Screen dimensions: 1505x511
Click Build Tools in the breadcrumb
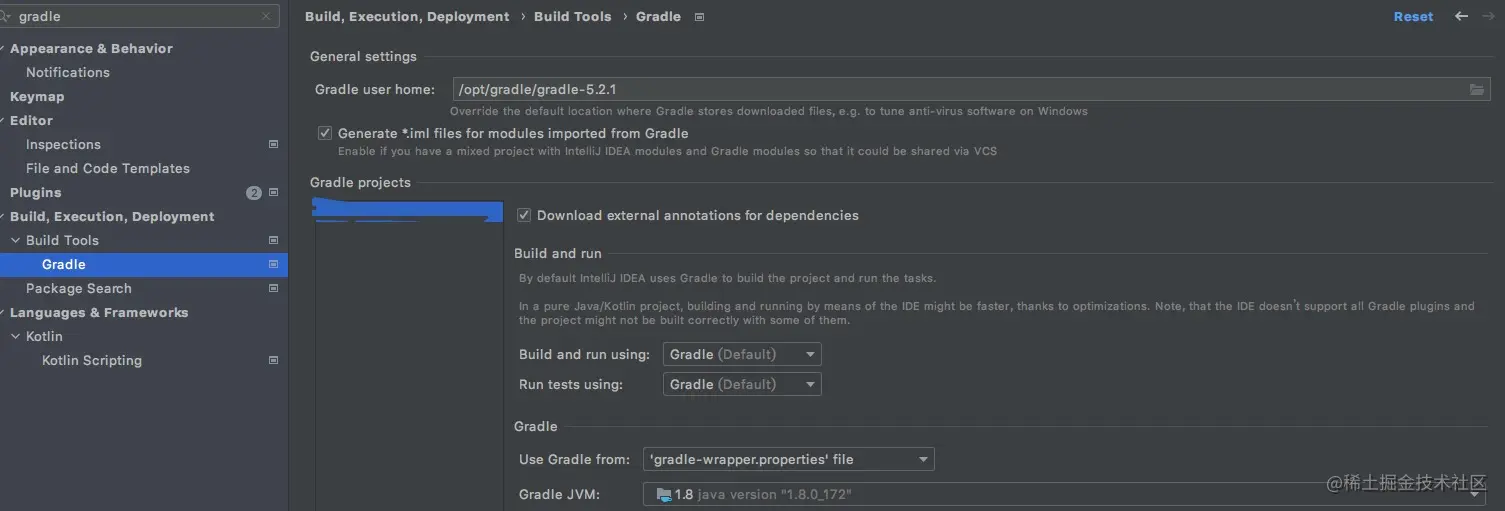coord(572,17)
